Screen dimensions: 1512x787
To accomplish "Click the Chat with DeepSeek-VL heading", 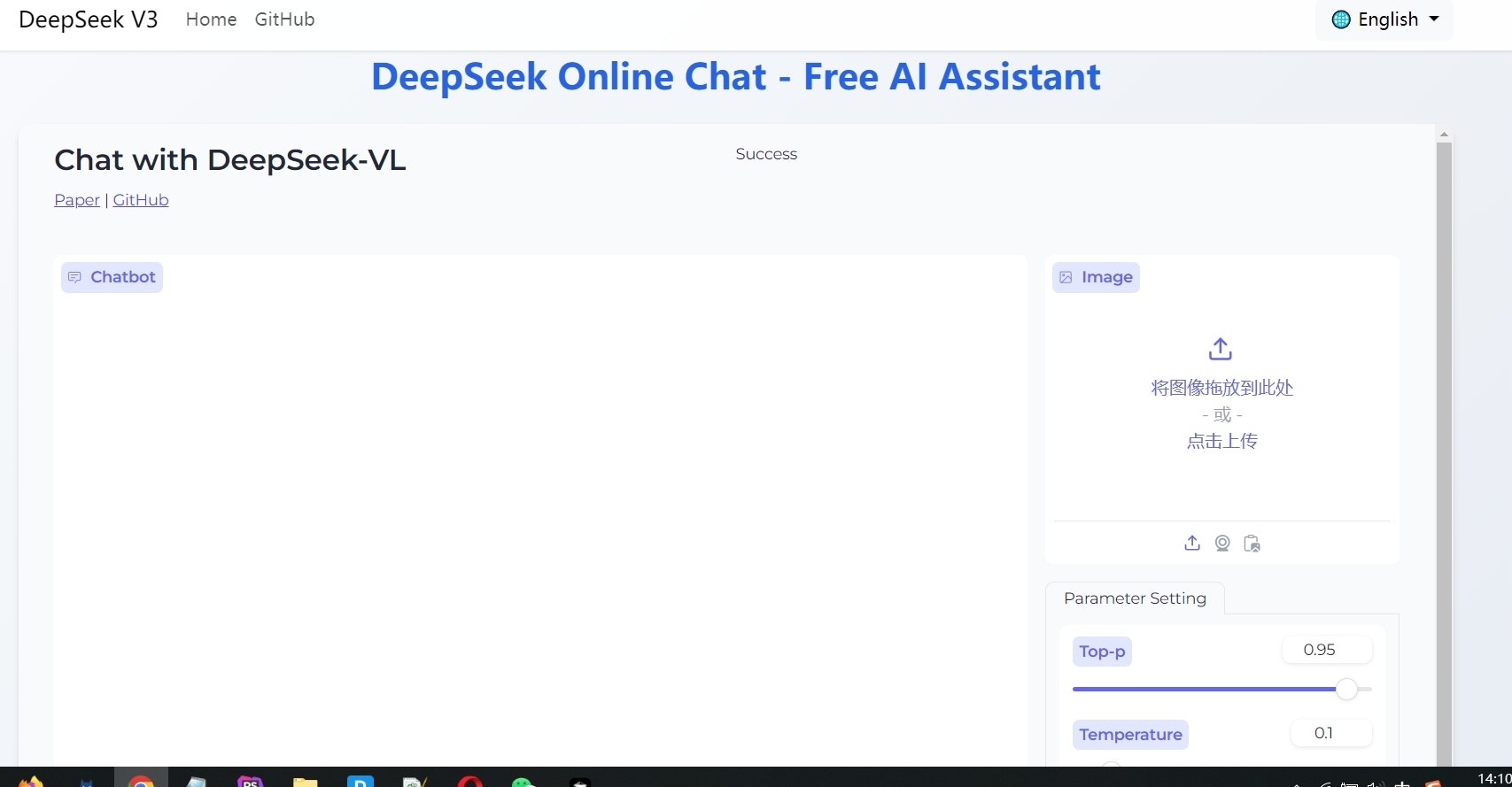I will 230,160.
